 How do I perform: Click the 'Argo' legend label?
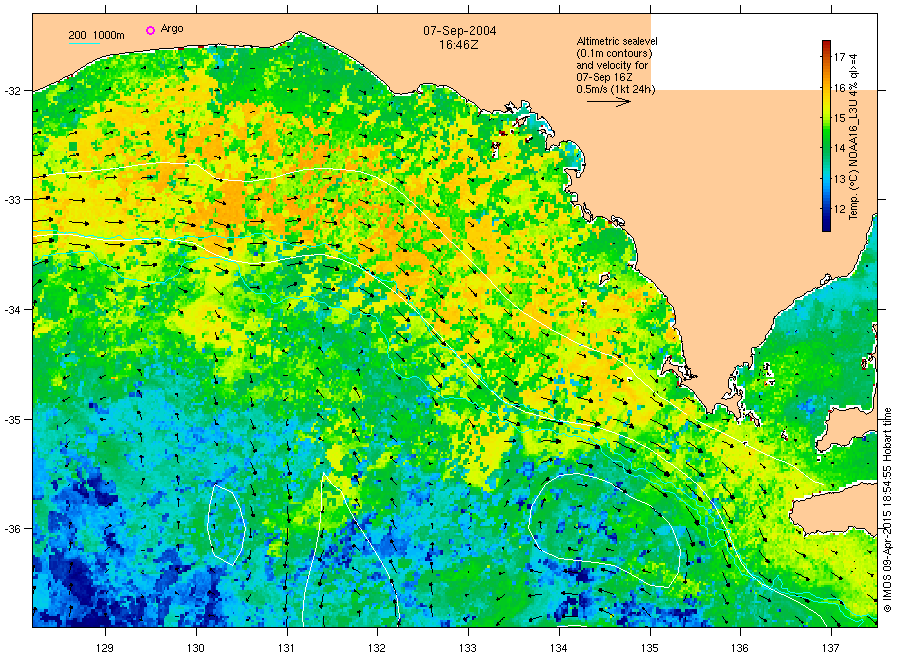click(172, 29)
